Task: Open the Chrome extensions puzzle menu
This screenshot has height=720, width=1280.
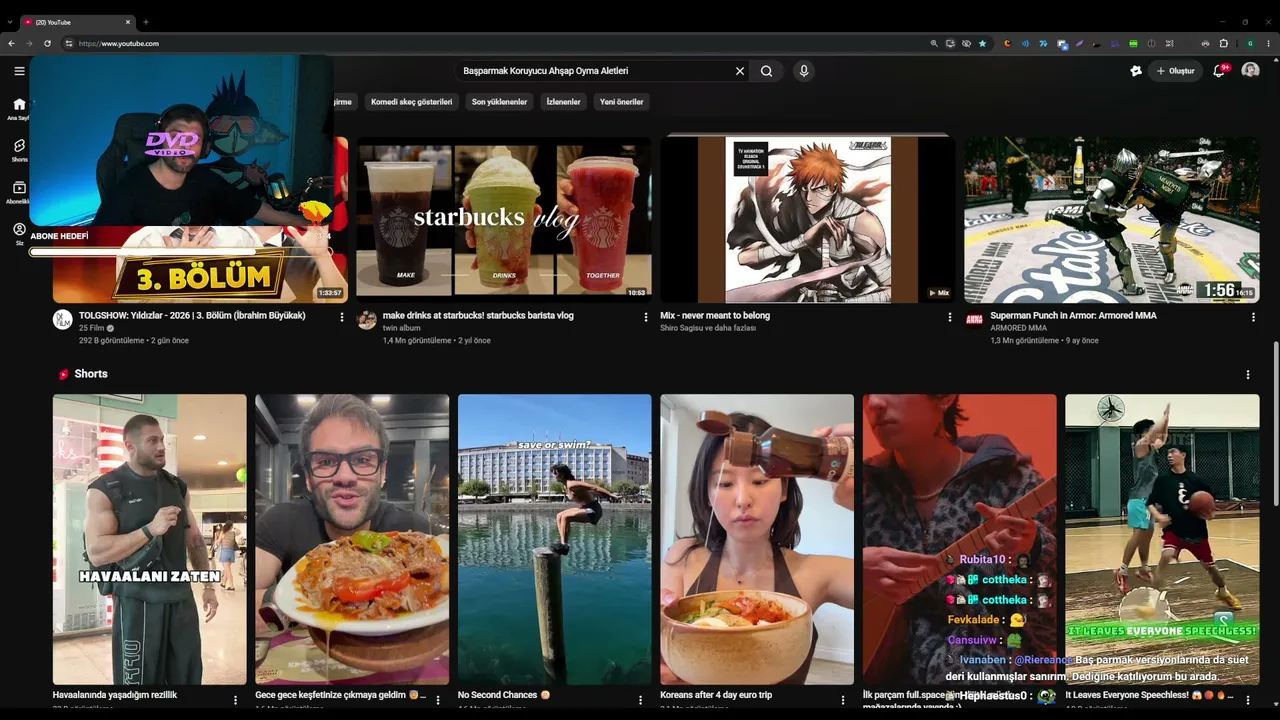Action: (1223, 44)
